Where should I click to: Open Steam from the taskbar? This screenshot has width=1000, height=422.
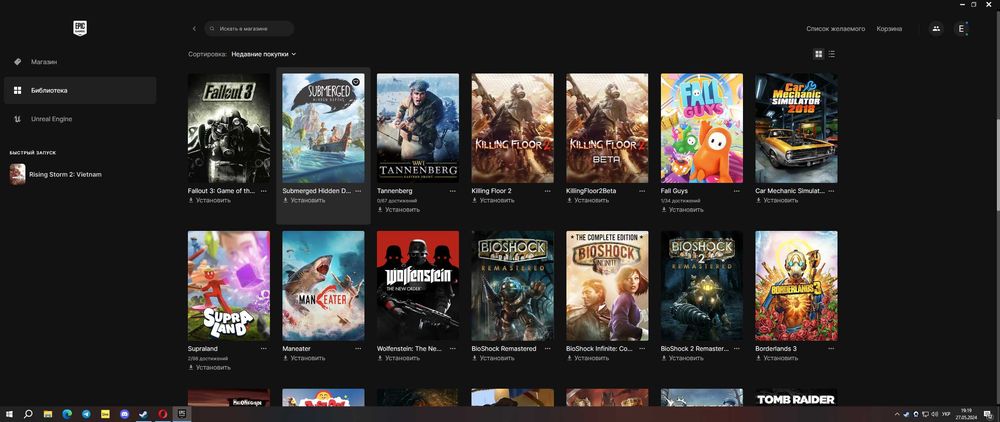(x=143, y=414)
